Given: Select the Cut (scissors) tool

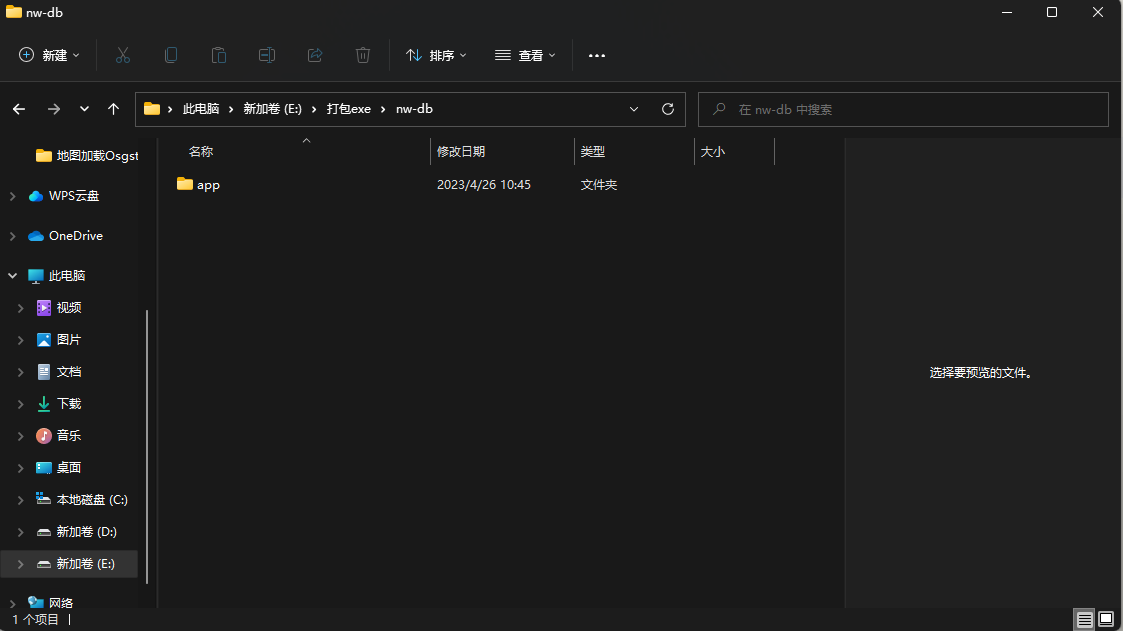Looking at the screenshot, I should coord(122,55).
